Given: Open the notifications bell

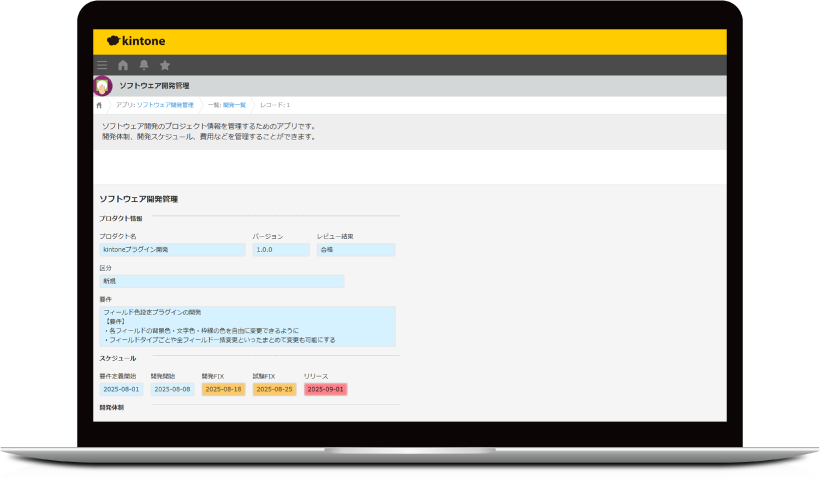Looking at the screenshot, I should pos(144,65).
